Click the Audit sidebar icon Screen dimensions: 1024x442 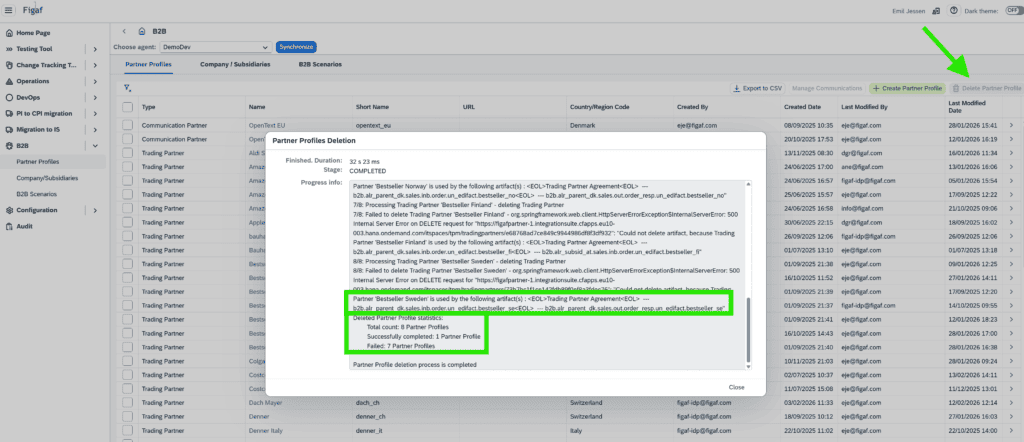[9, 227]
